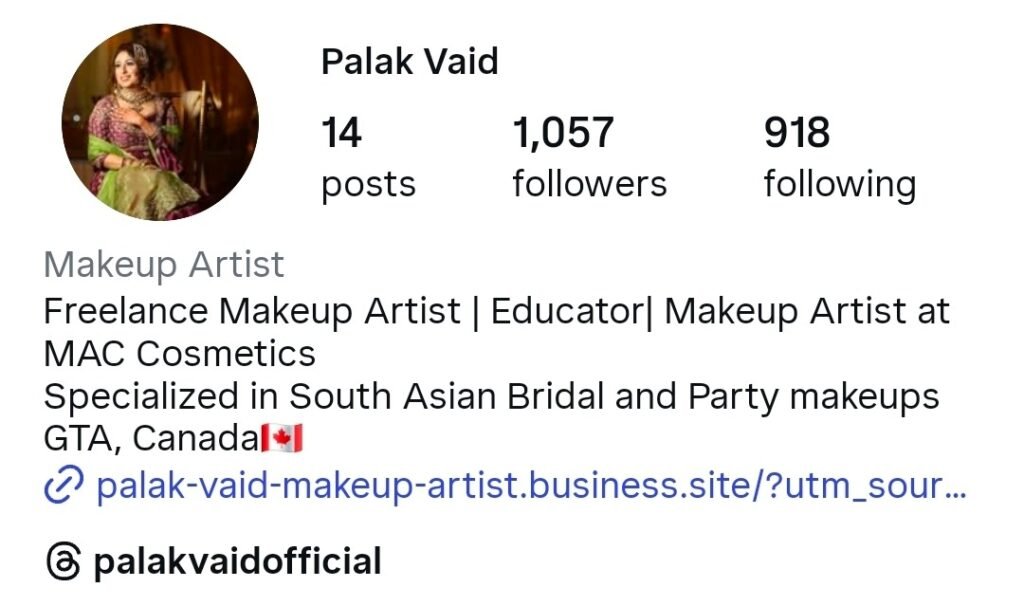Viewport: 1024px width, 606px height.
Task: View the 14 posts count
Action: (x=341, y=133)
